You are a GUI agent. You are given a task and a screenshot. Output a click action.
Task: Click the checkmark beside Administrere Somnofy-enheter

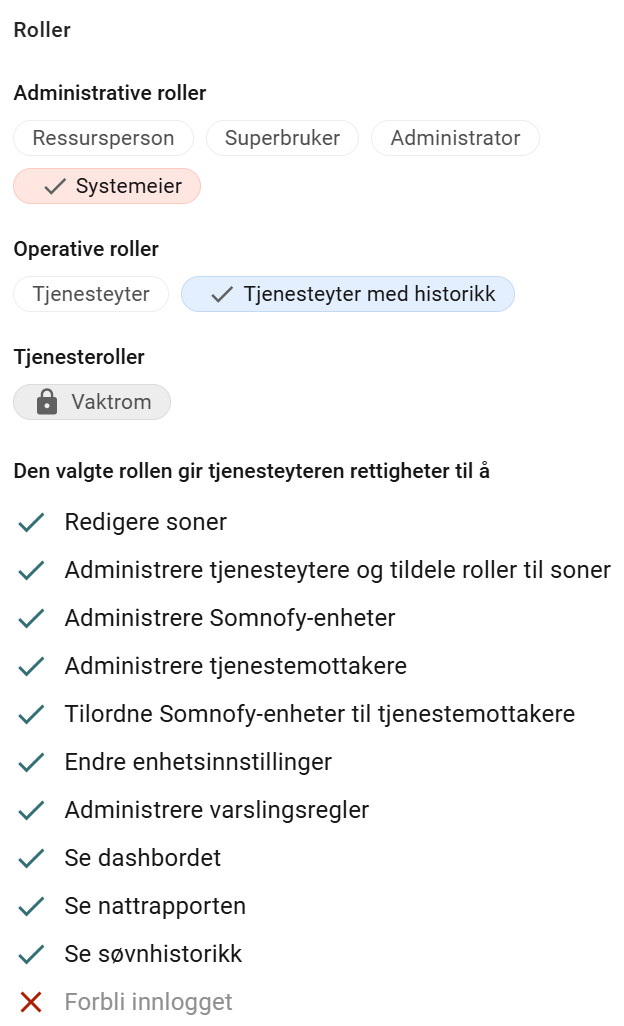click(31, 618)
